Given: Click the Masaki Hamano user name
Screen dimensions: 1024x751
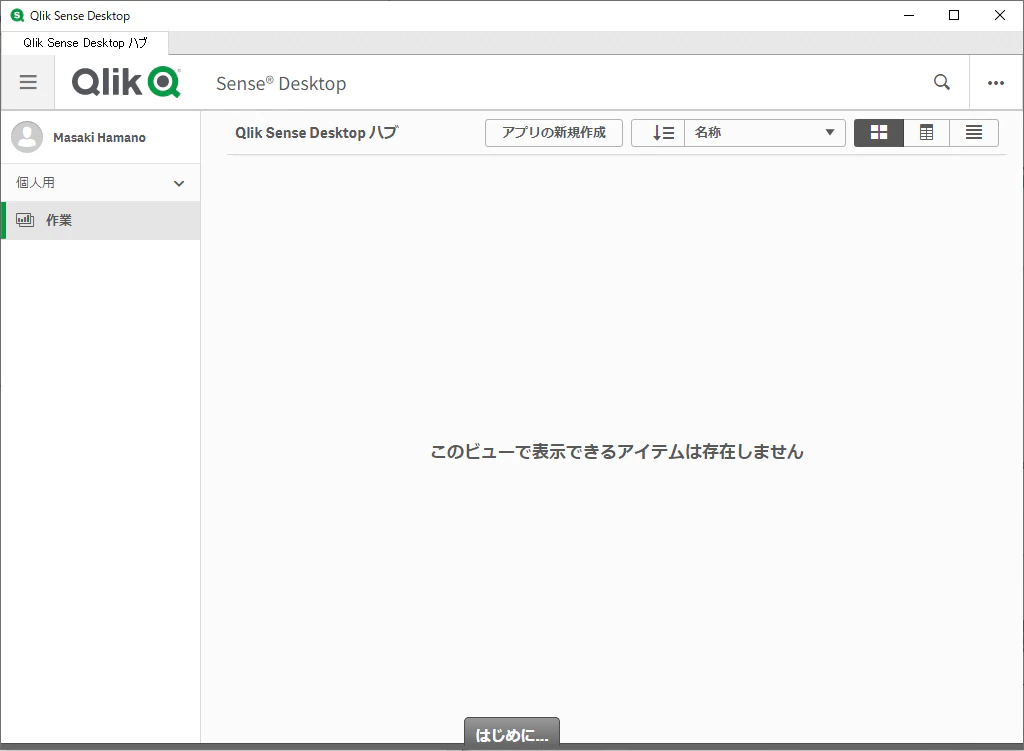Looking at the screenshot, I should 99,138.
